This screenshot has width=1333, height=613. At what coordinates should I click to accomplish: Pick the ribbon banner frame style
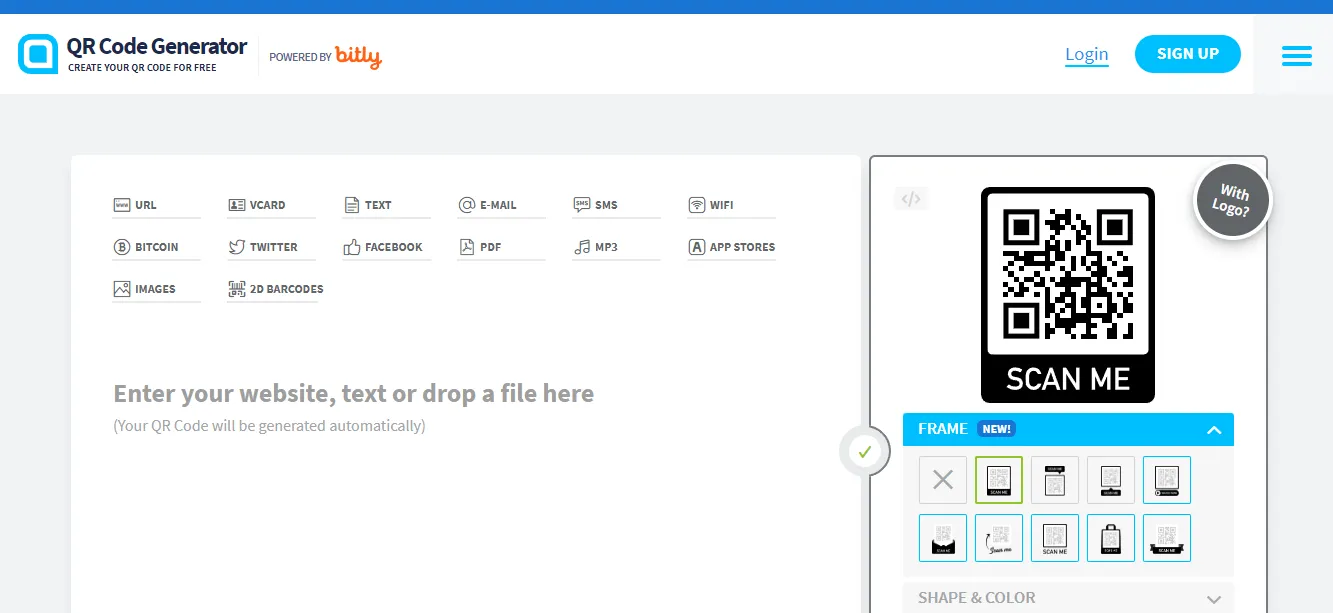pos(1167,538)
